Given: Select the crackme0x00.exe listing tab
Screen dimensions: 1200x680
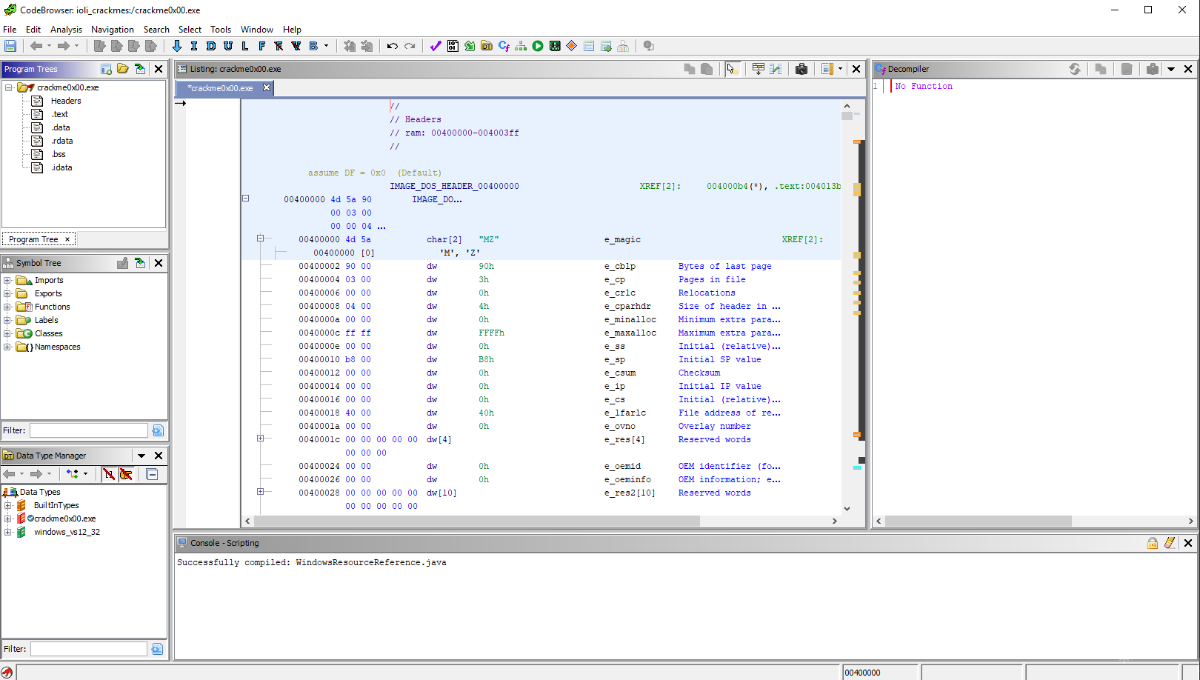Looking at the screenshot, I should (x=221, y=88).
